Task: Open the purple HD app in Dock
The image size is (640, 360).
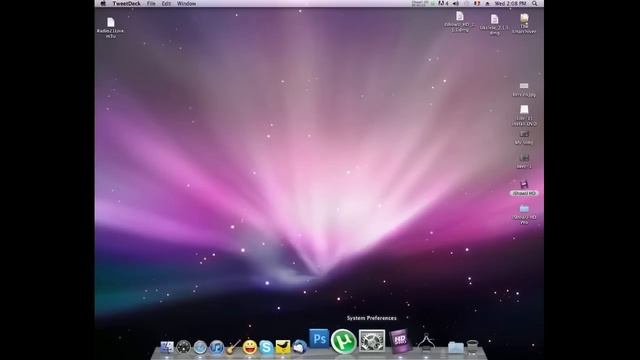Action: (x=400, y=341)
